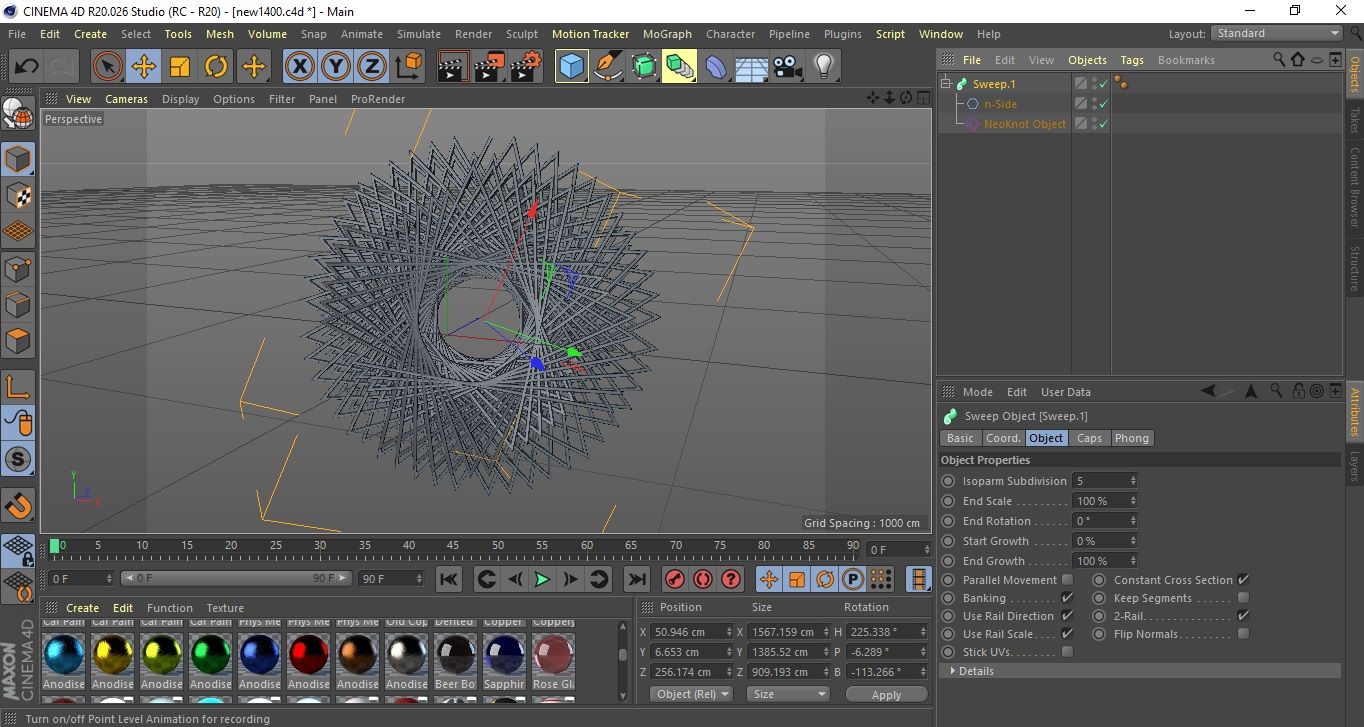Image resolution: width=1364 pixels, height=727 pixels.
Task: Toggle X axis lock
Action: point(299,67)
